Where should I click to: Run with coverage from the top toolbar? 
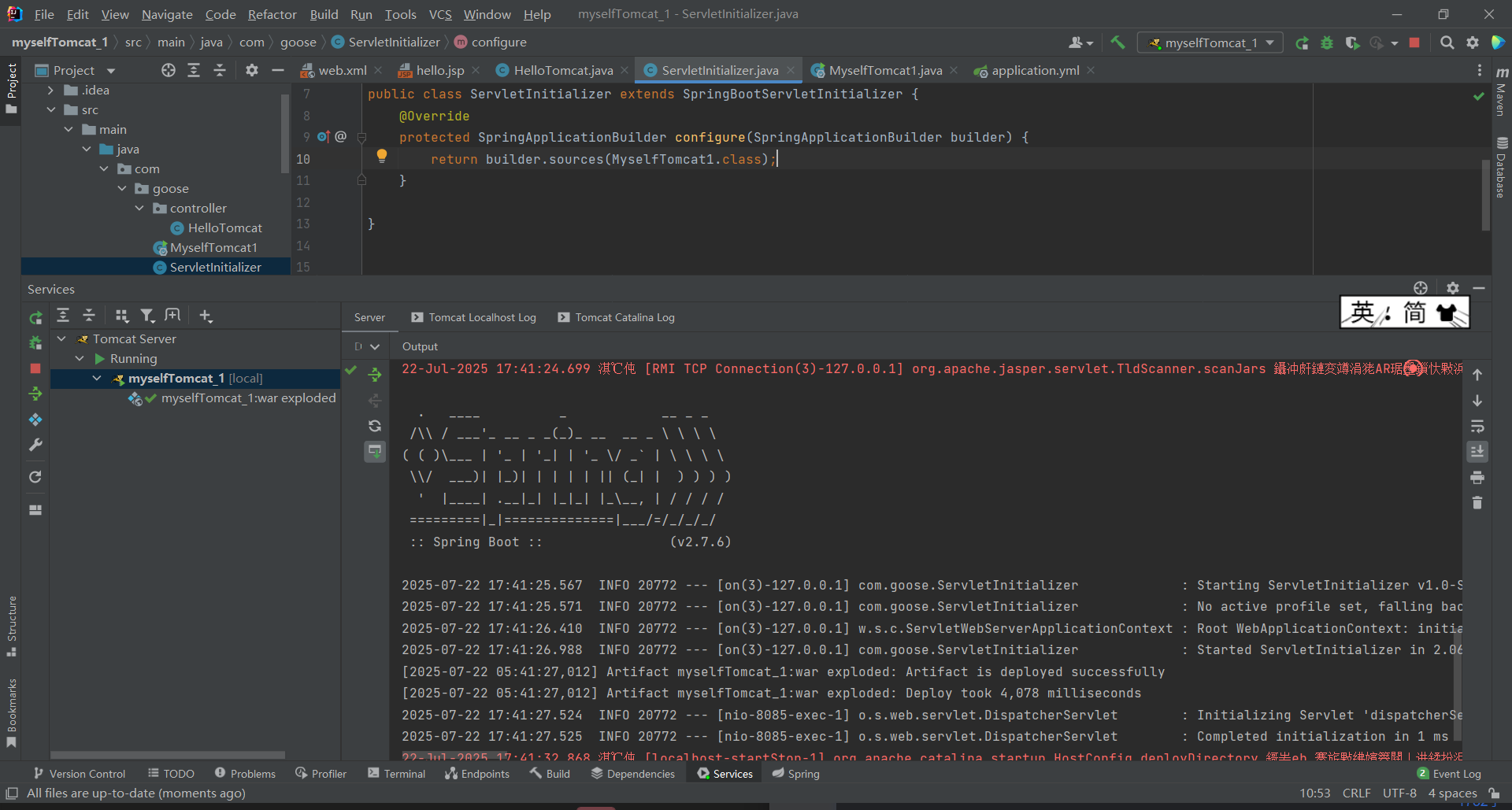click(x=1352, y=43)
